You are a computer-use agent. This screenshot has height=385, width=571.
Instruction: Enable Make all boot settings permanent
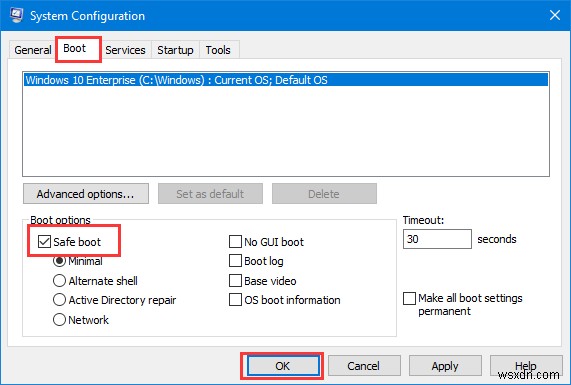click(x=409, y=298)
